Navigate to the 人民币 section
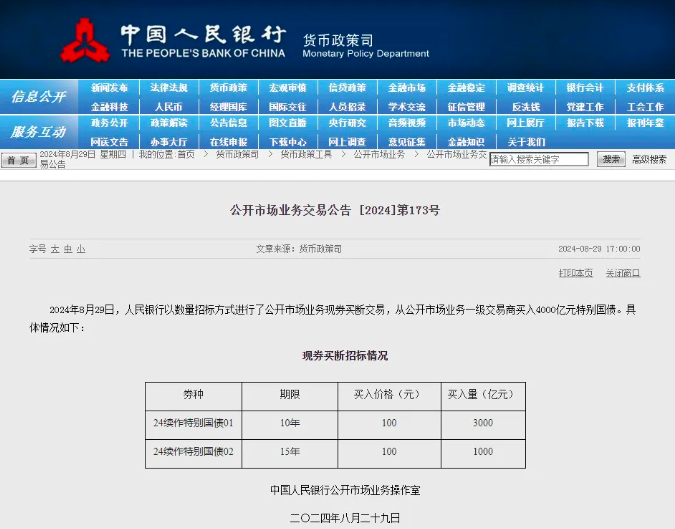Viewport: 675px width, 529px height. click(x=168, y=106)
